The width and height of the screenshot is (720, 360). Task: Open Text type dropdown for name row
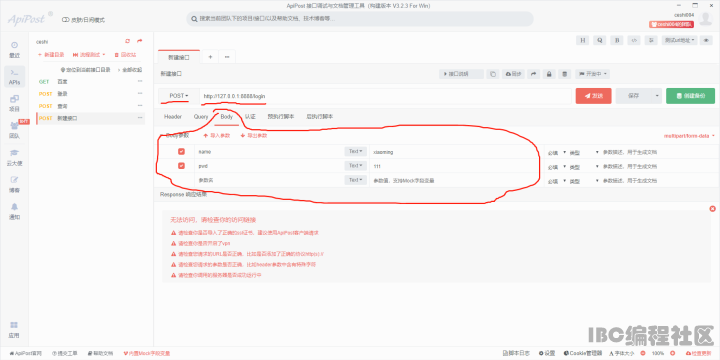click(355, 152)
